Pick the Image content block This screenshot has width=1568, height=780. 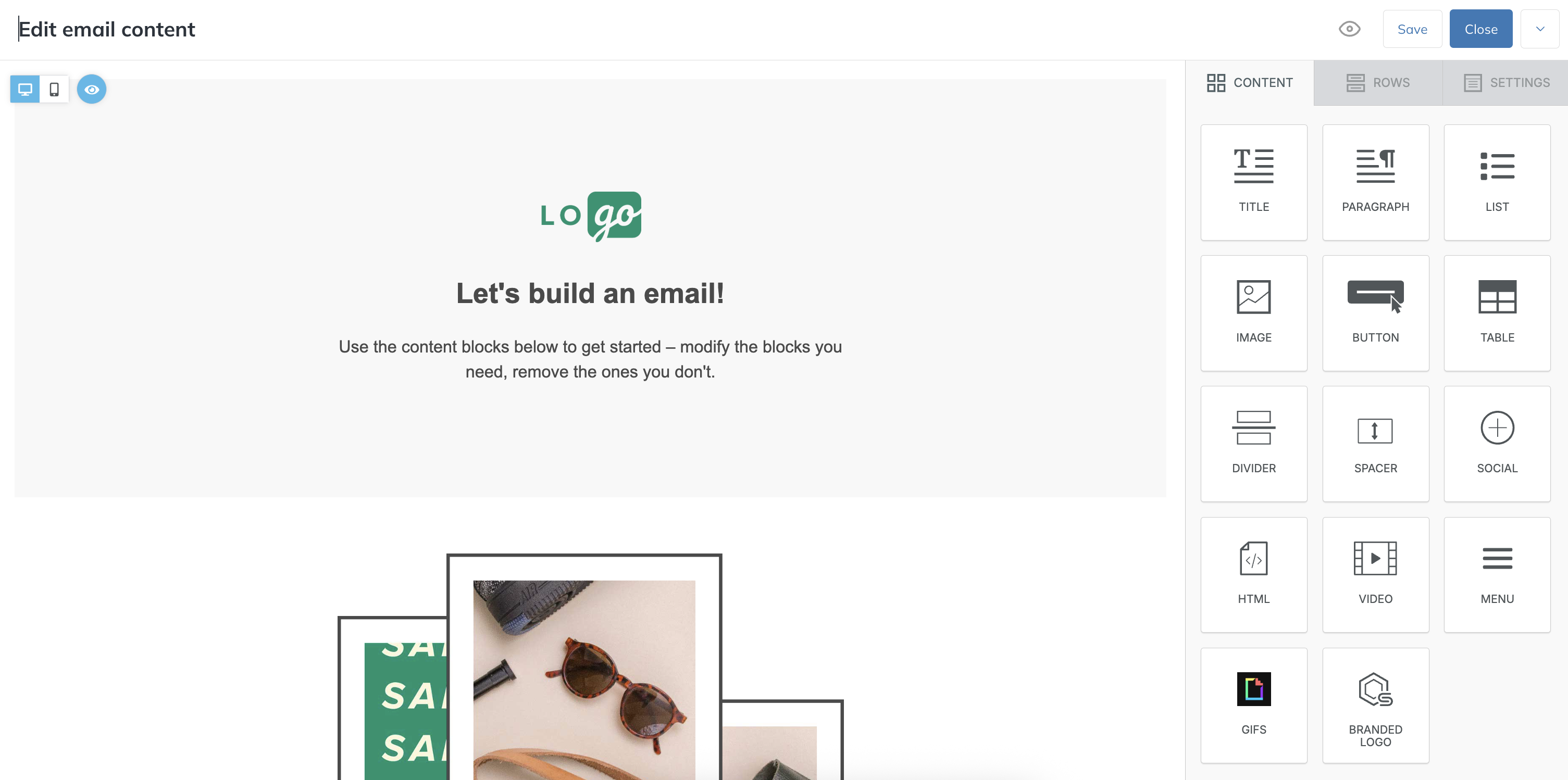(x=1253, y=313)
